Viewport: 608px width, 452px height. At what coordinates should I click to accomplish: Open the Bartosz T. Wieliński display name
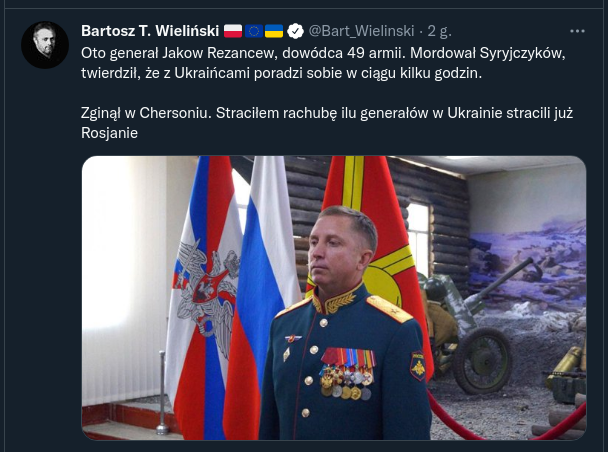[x=150, y=31]
